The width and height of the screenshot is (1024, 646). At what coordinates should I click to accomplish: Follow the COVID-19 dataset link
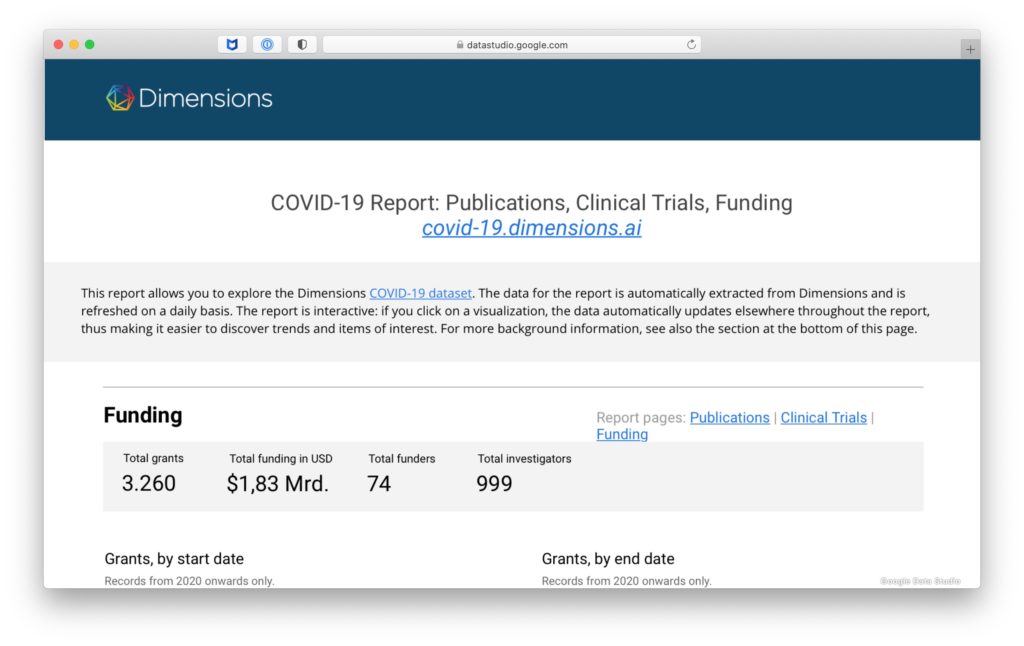coord(420,293)
